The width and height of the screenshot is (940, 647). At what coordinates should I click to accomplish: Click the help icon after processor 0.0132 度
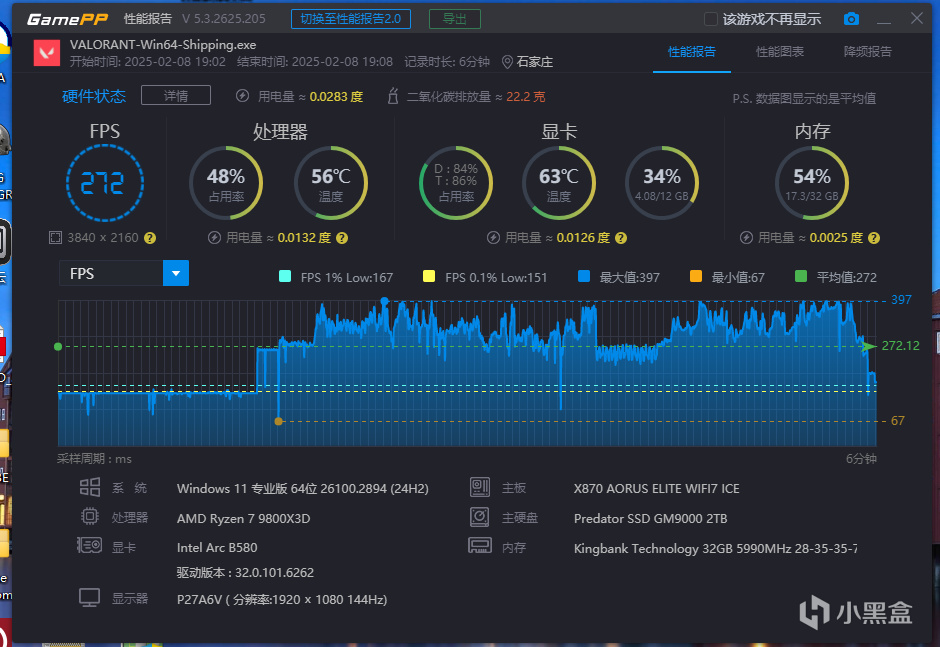(342, 238)
